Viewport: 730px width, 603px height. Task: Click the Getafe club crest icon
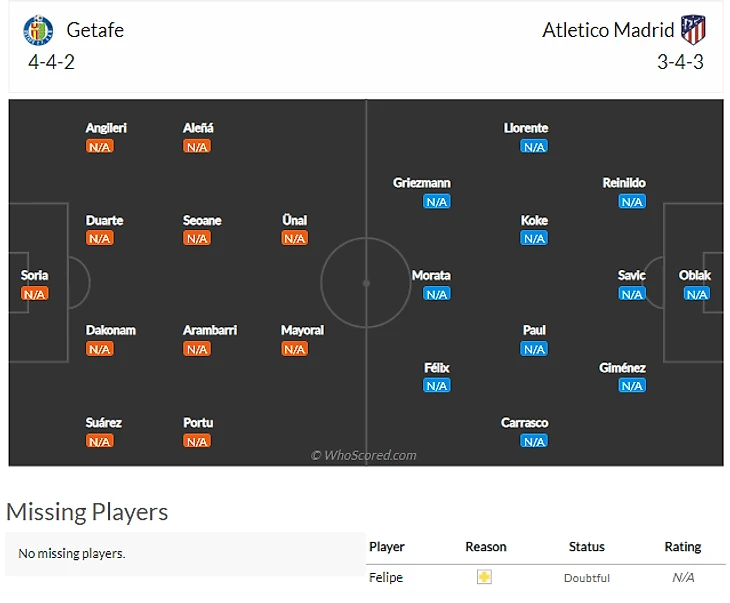tap(38, 30)
